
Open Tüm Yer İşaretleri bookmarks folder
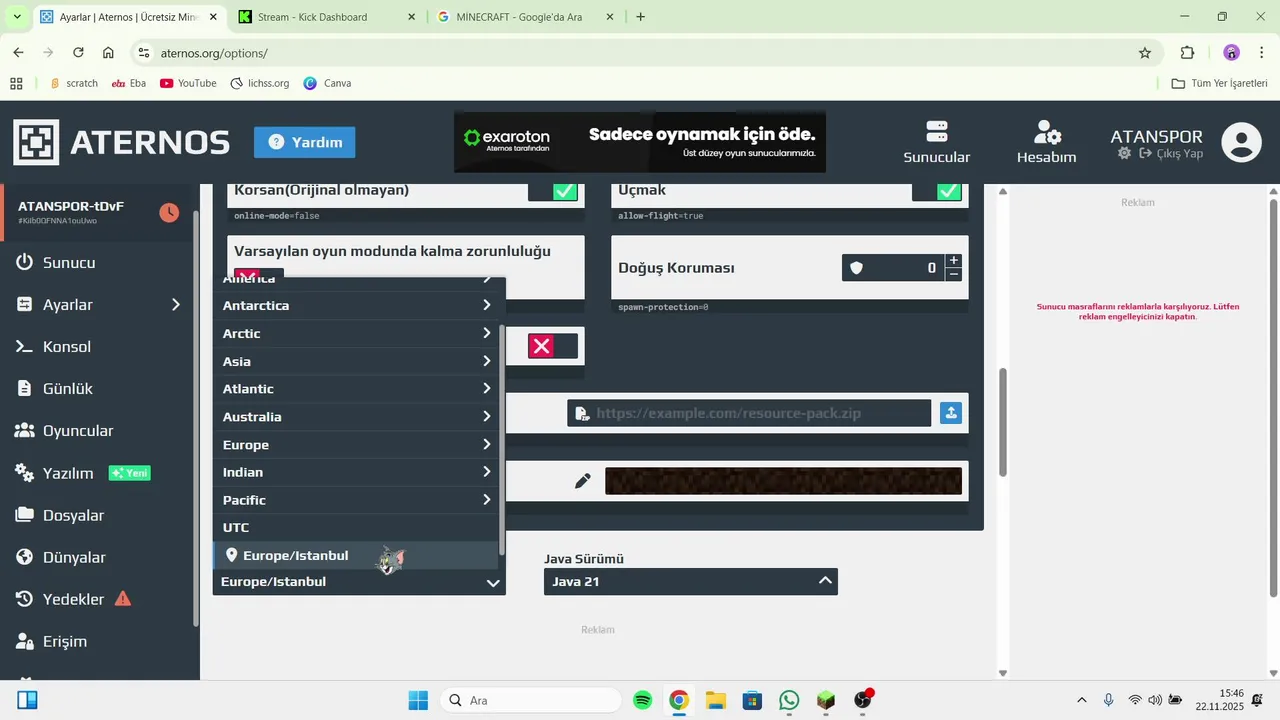coord(1219,83)
